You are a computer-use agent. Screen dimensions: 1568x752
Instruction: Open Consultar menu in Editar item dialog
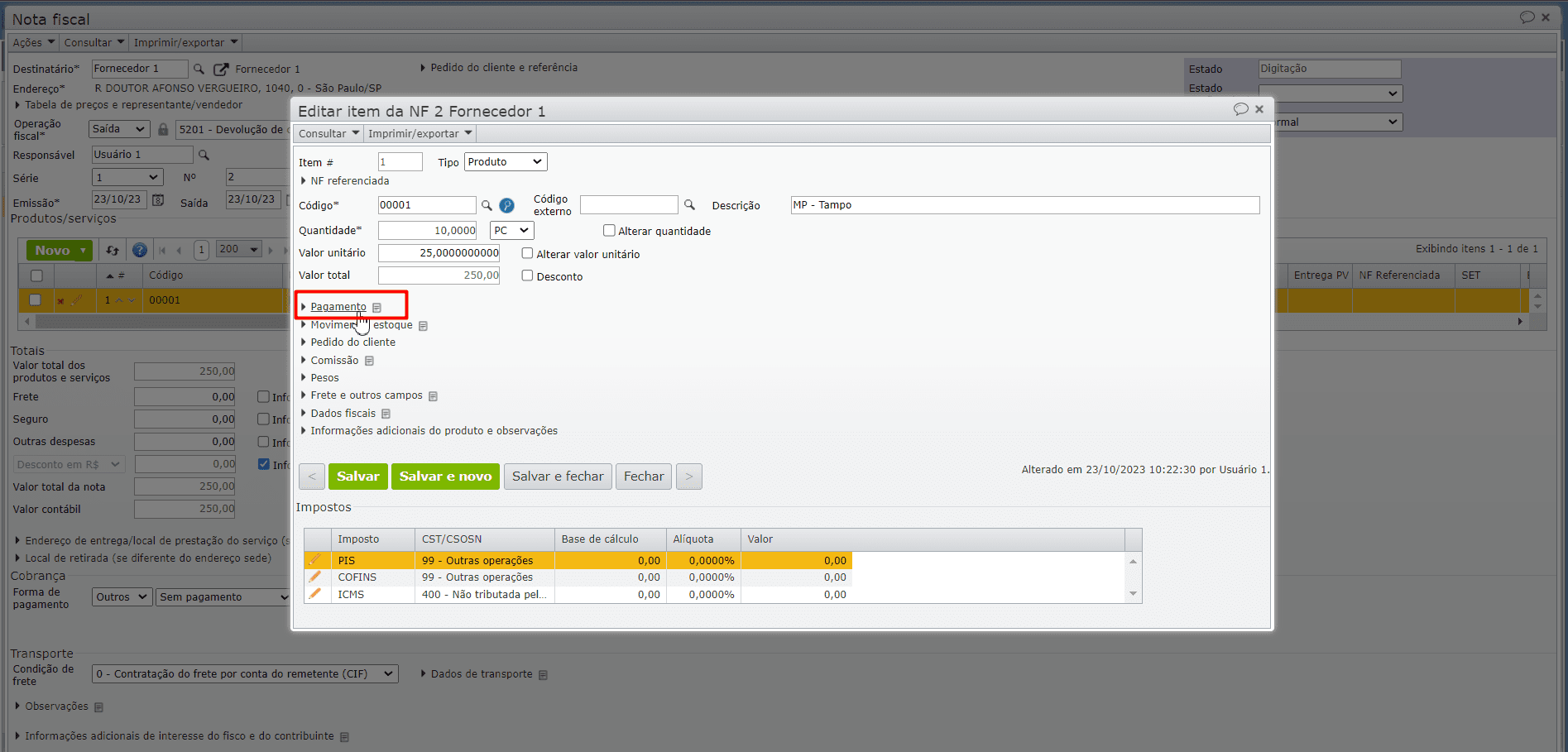[x=328, y=133]
